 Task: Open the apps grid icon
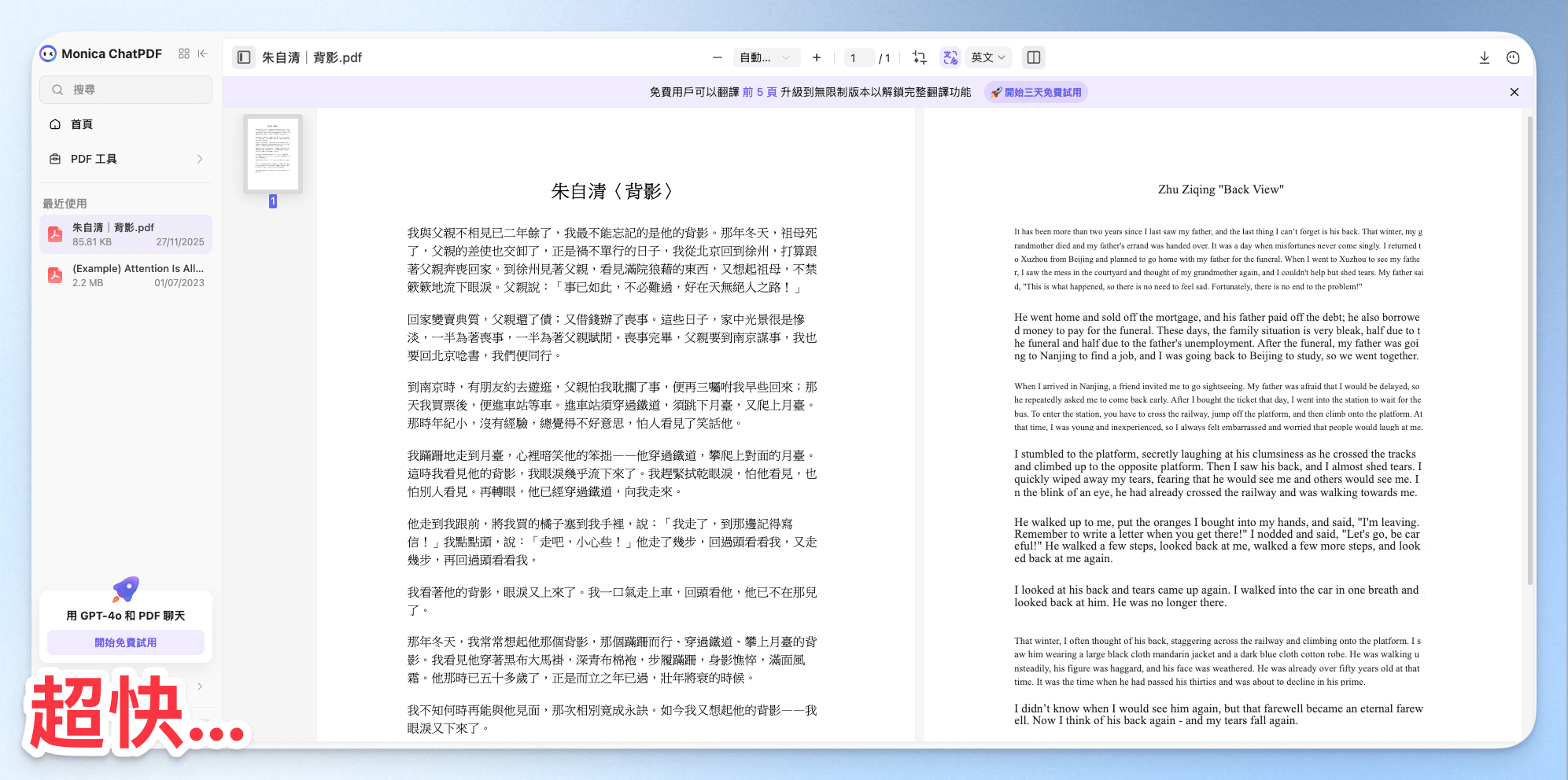[x=184, y=53]
